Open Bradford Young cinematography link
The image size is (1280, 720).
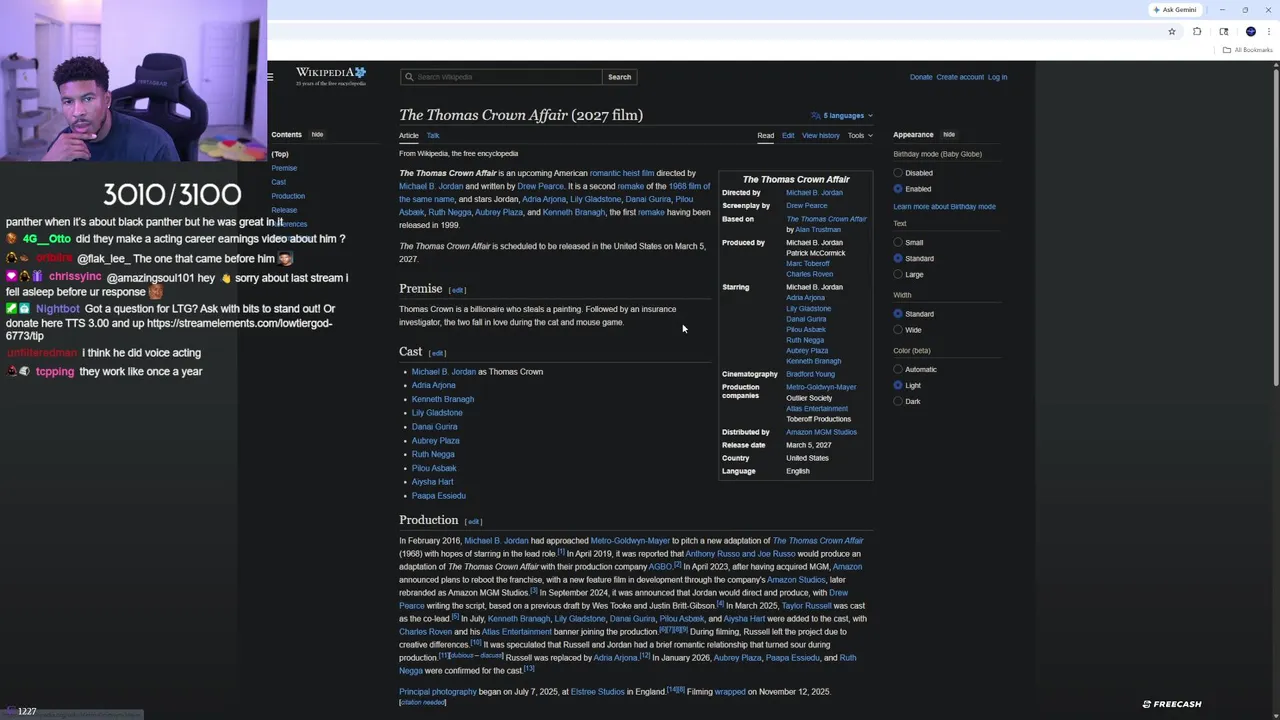810,374
